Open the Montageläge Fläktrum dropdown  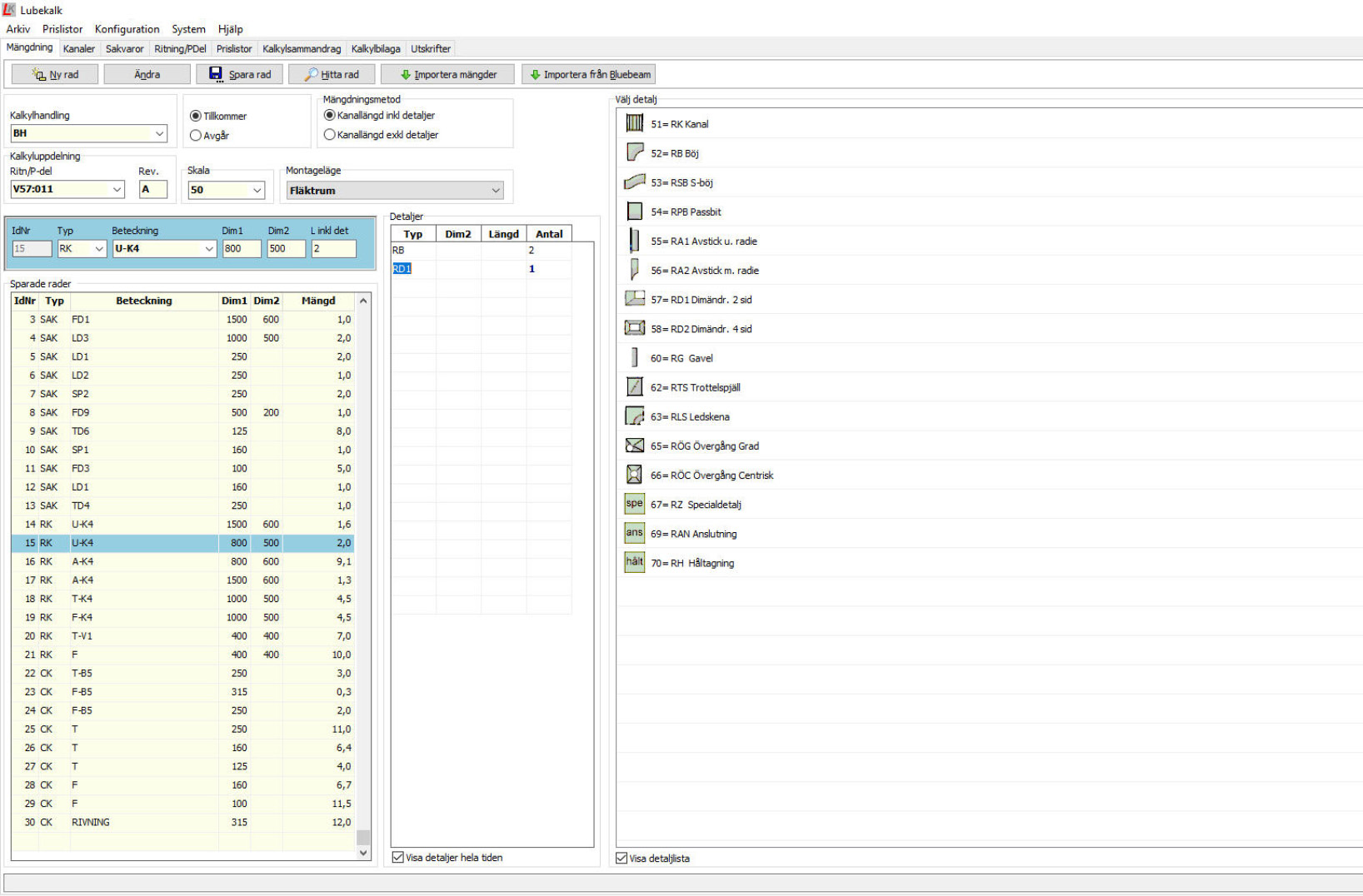click(495, 191)
